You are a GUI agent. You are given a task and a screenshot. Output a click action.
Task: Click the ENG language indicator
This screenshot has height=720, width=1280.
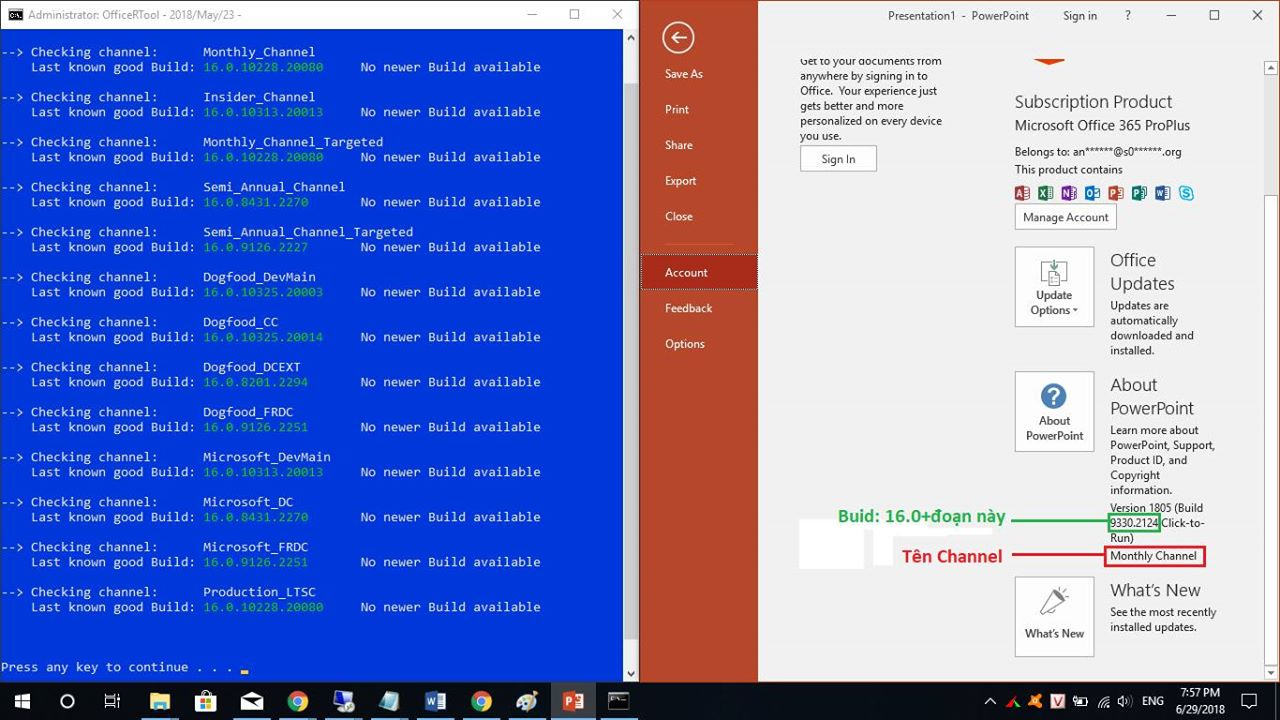pyautogui.click(x=1152, y=701)
